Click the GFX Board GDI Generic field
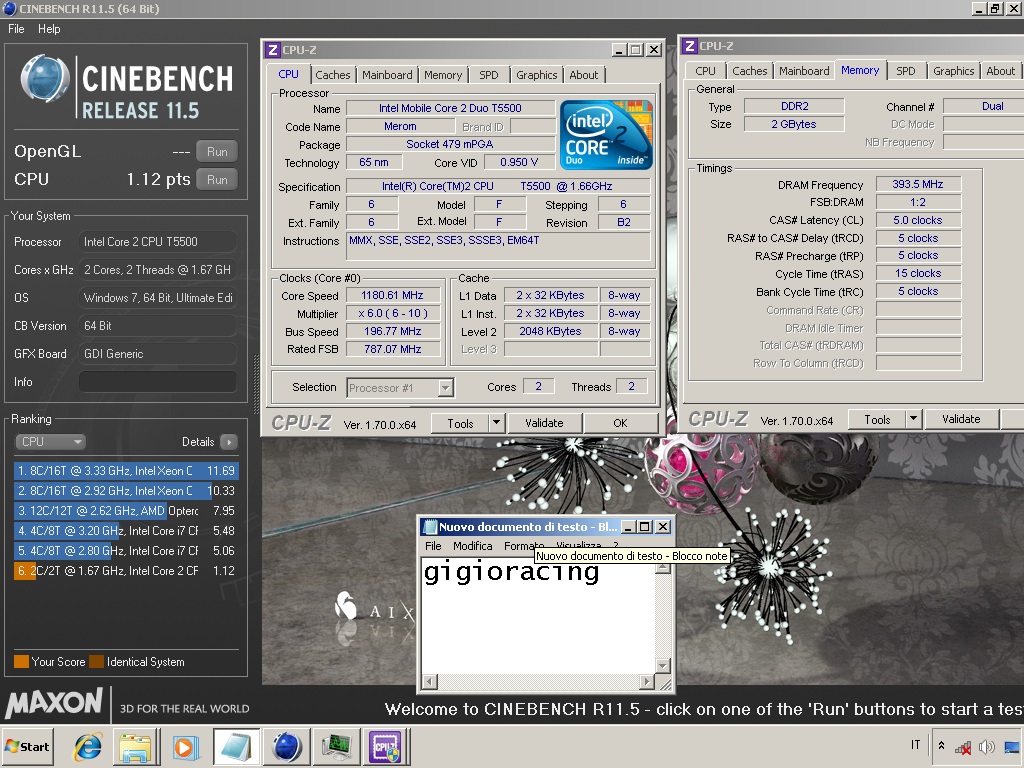Image resolution: width=1024 pixels, height=768 pixels. 157,354
